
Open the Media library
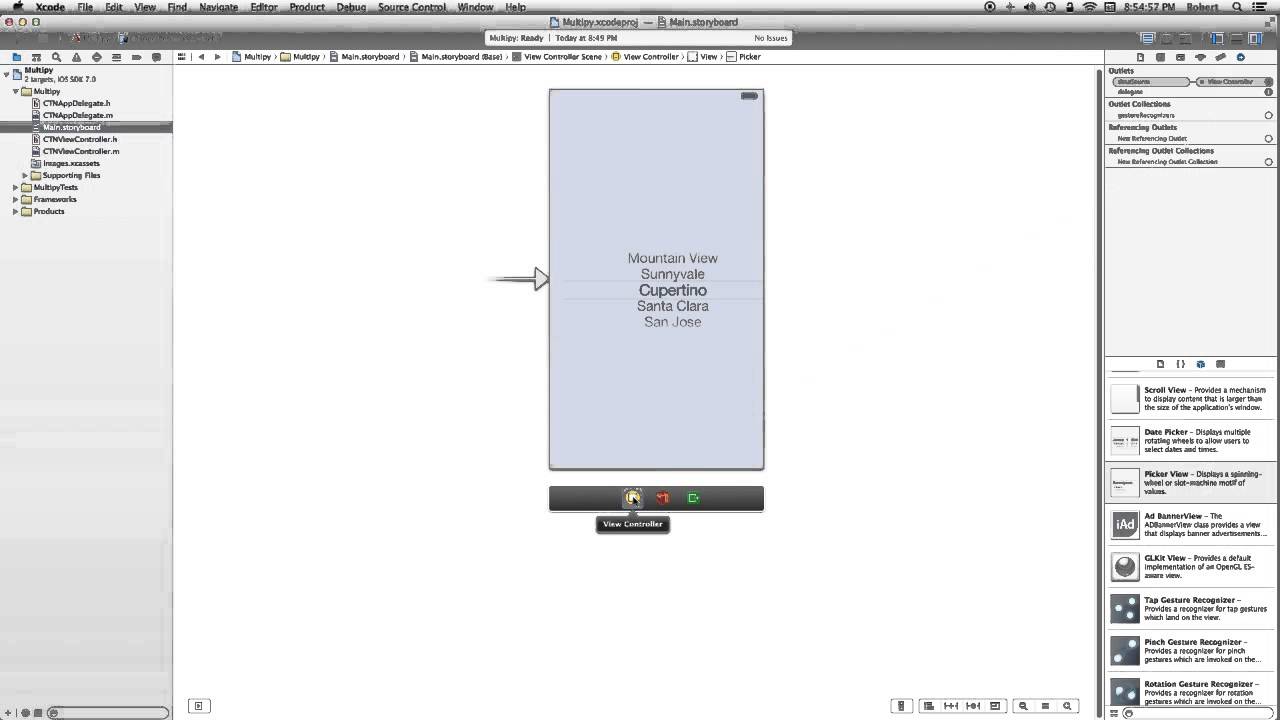point(1220,364)
